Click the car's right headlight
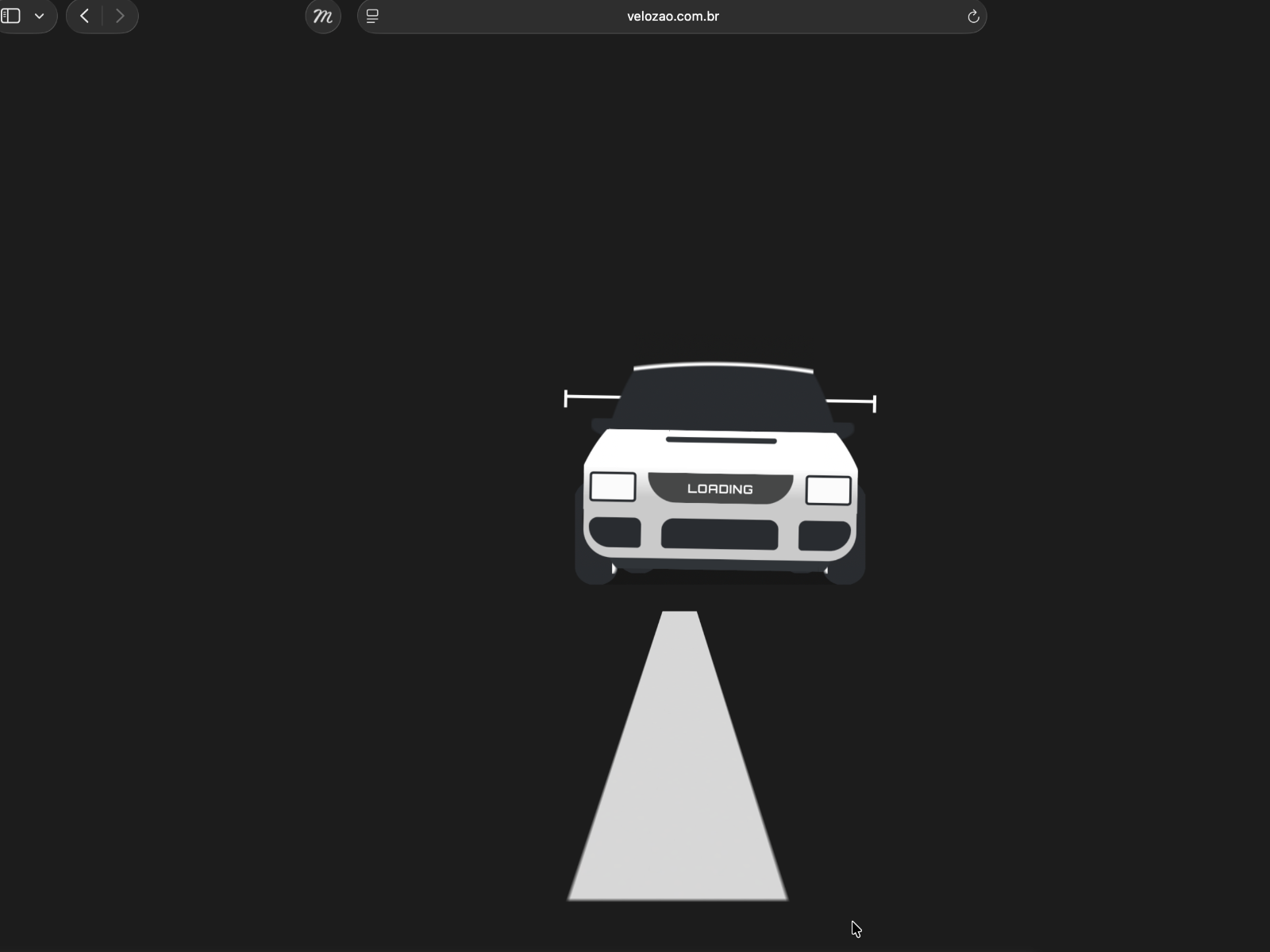The width and height of the screenshot is (1270, 952). click(829, 489)
